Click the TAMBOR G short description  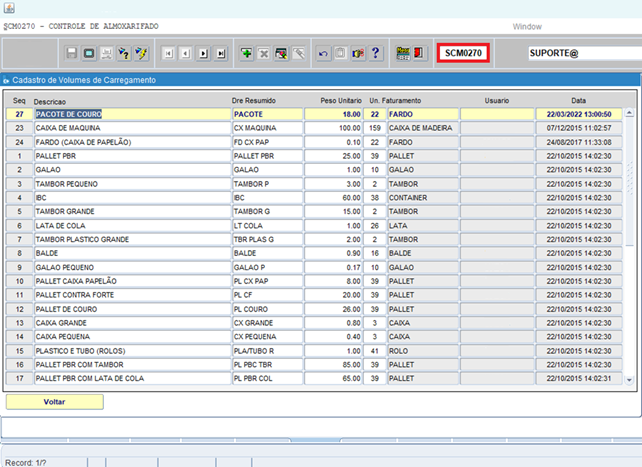pos(267,212)
